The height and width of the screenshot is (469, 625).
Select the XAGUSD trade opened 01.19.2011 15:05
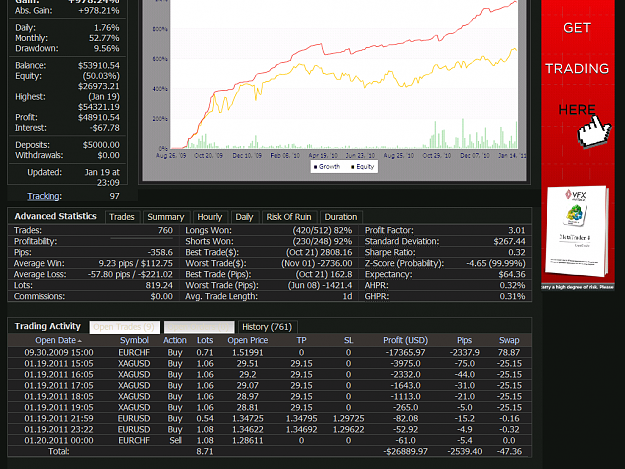[269, 364]
